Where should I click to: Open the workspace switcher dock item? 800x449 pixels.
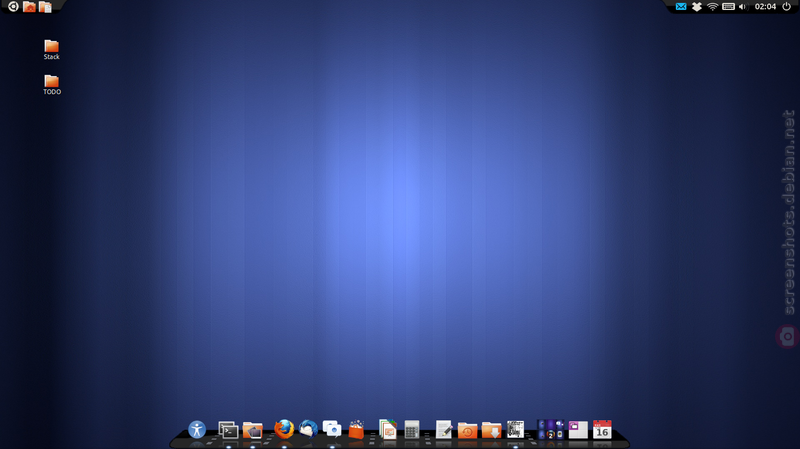551,429
